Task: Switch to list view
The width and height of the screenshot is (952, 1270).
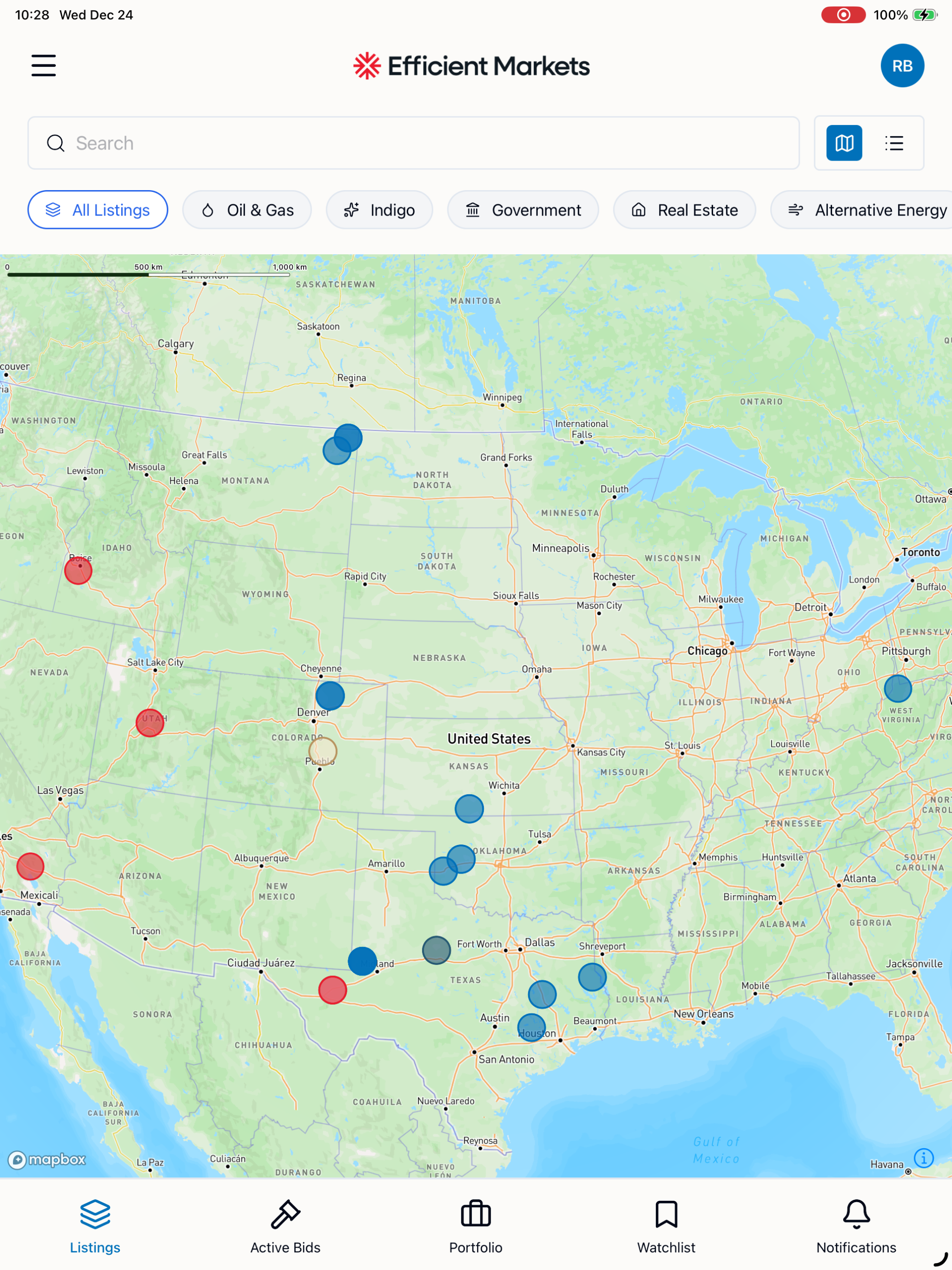Action: point(894,143)
